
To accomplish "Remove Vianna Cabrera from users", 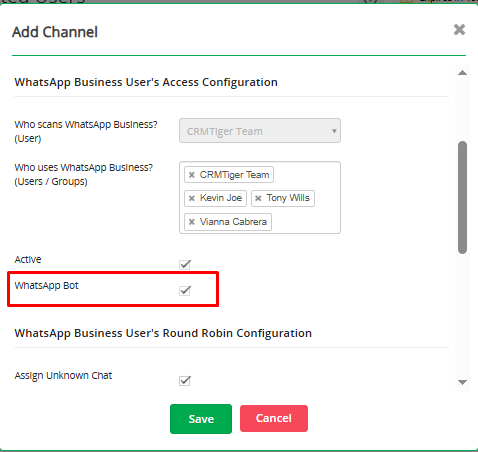I will pos(192,222).
